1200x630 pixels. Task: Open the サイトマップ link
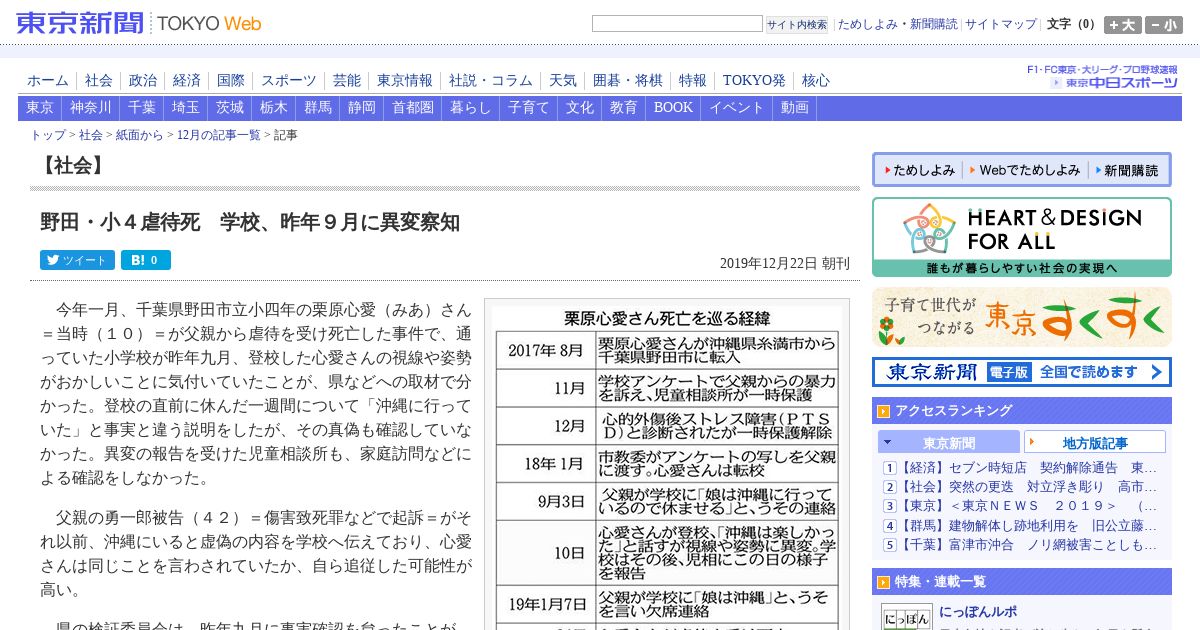point(1001,24)
